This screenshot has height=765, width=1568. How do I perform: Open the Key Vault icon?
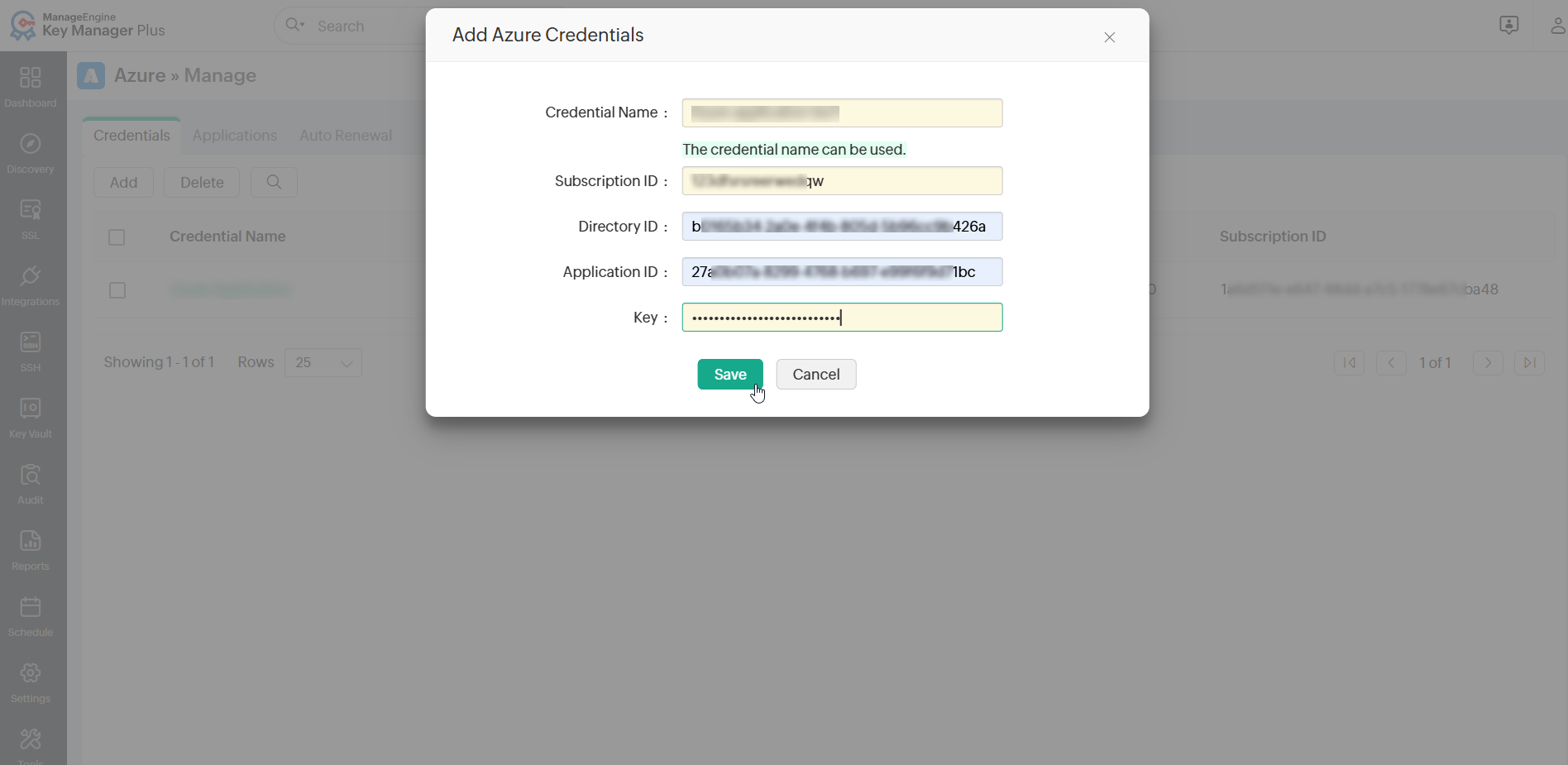pos(31,409)
